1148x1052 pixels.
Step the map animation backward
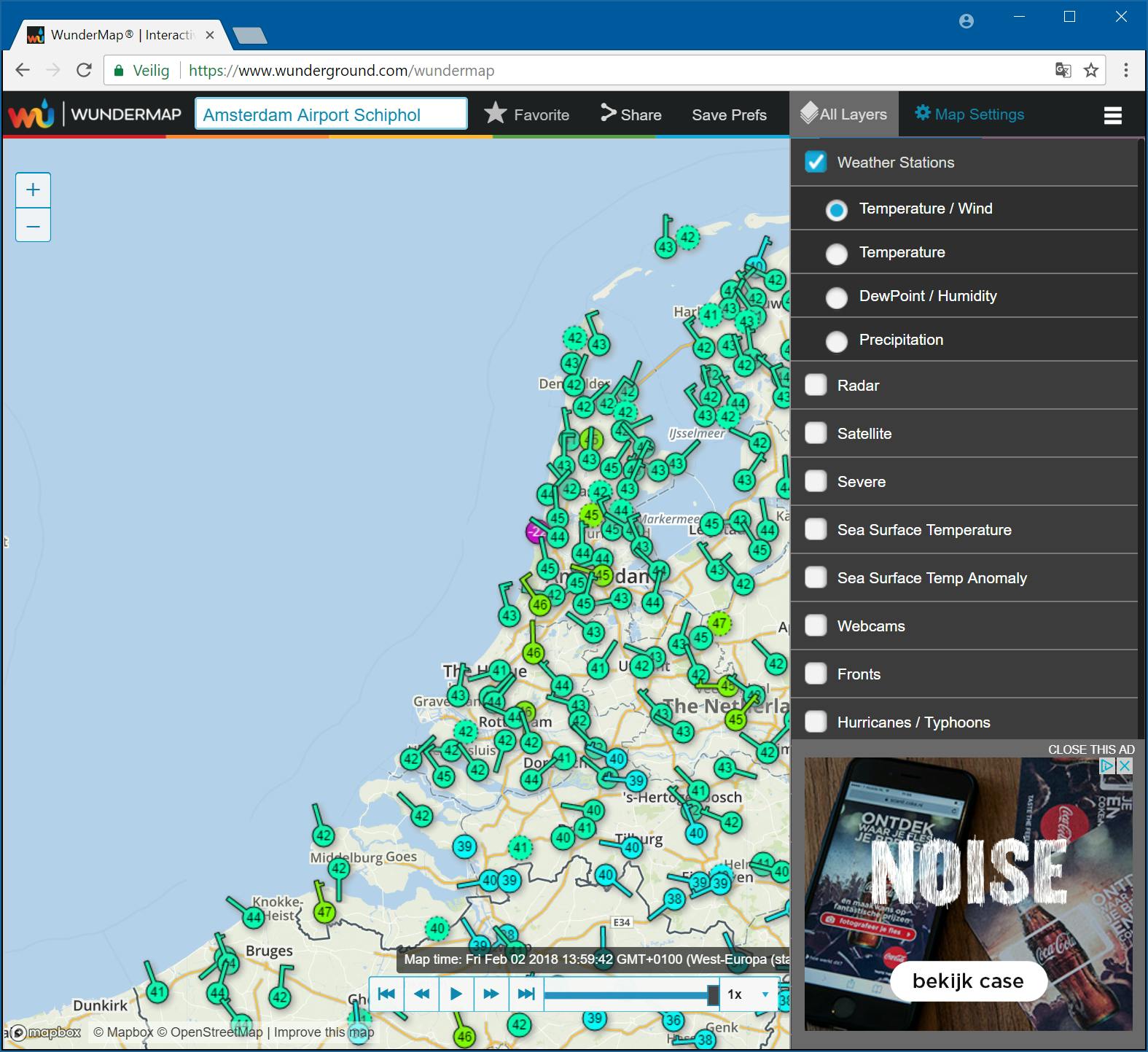click(x=421, y=994)
